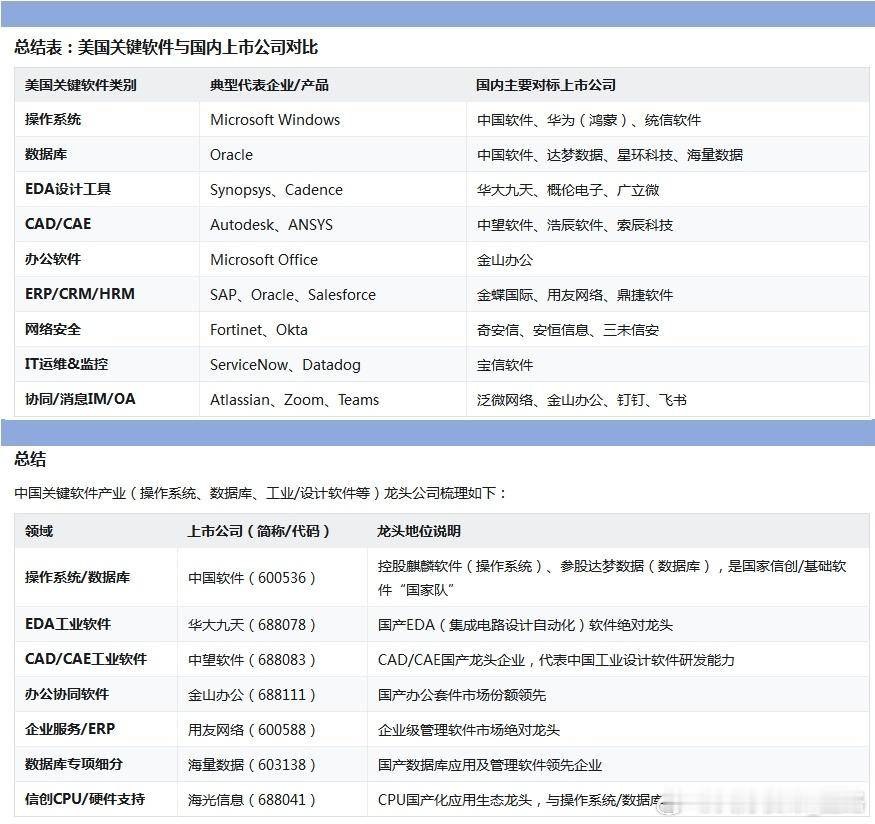Viewport: 875px width, 824px height.
Task: Click the 'ServiceNow、Datadog' cell
Action: 285,365
